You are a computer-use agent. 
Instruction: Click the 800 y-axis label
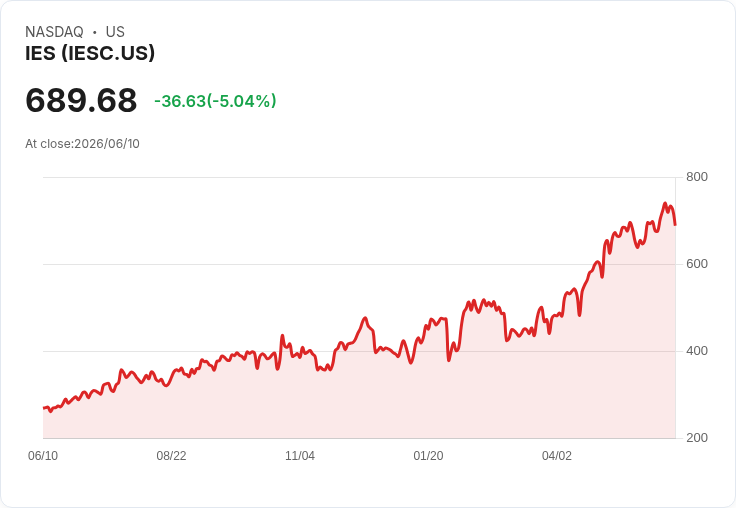pyautogui.click(x=697, y=177)
